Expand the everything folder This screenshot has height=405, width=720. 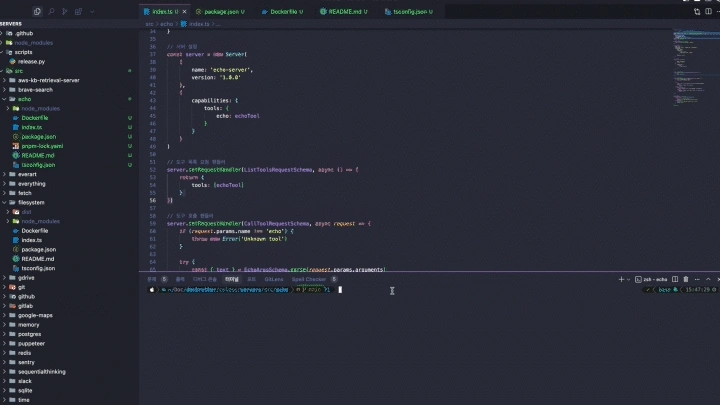tap(32, 184)
